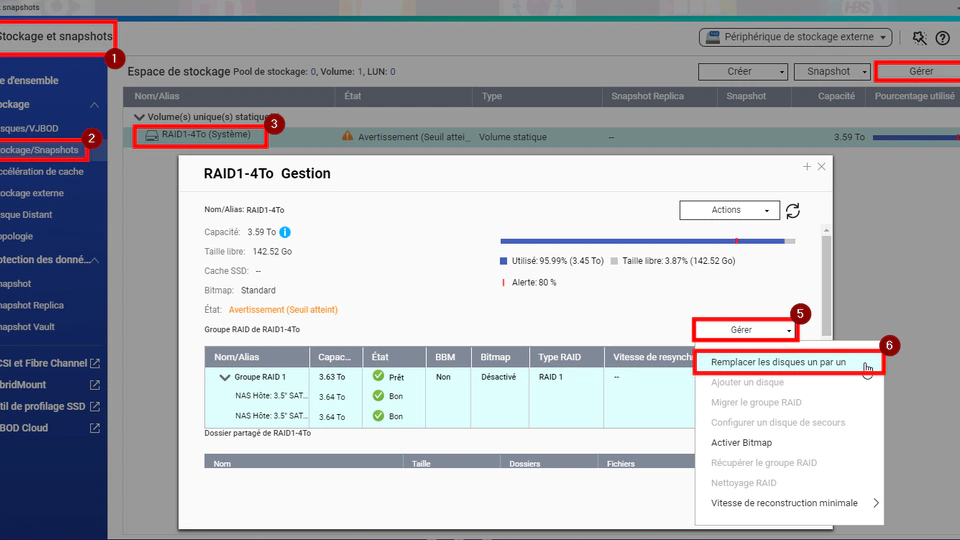Open Snapshot Replica in sidebar
Screen dimensions: 960x540
click(32, 305)
